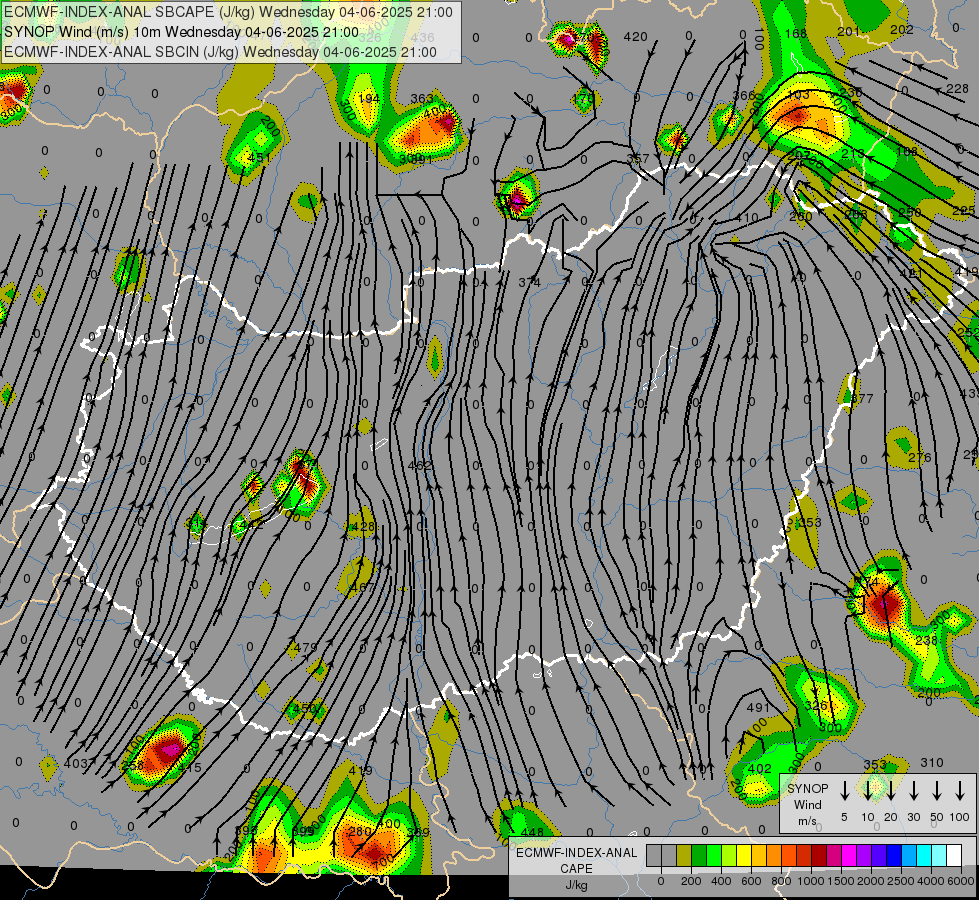This screenshot has width=979, height=900.
Task: Click the '491' CAPE value on map
Action: pyautogui.click(x=758, y=708)
